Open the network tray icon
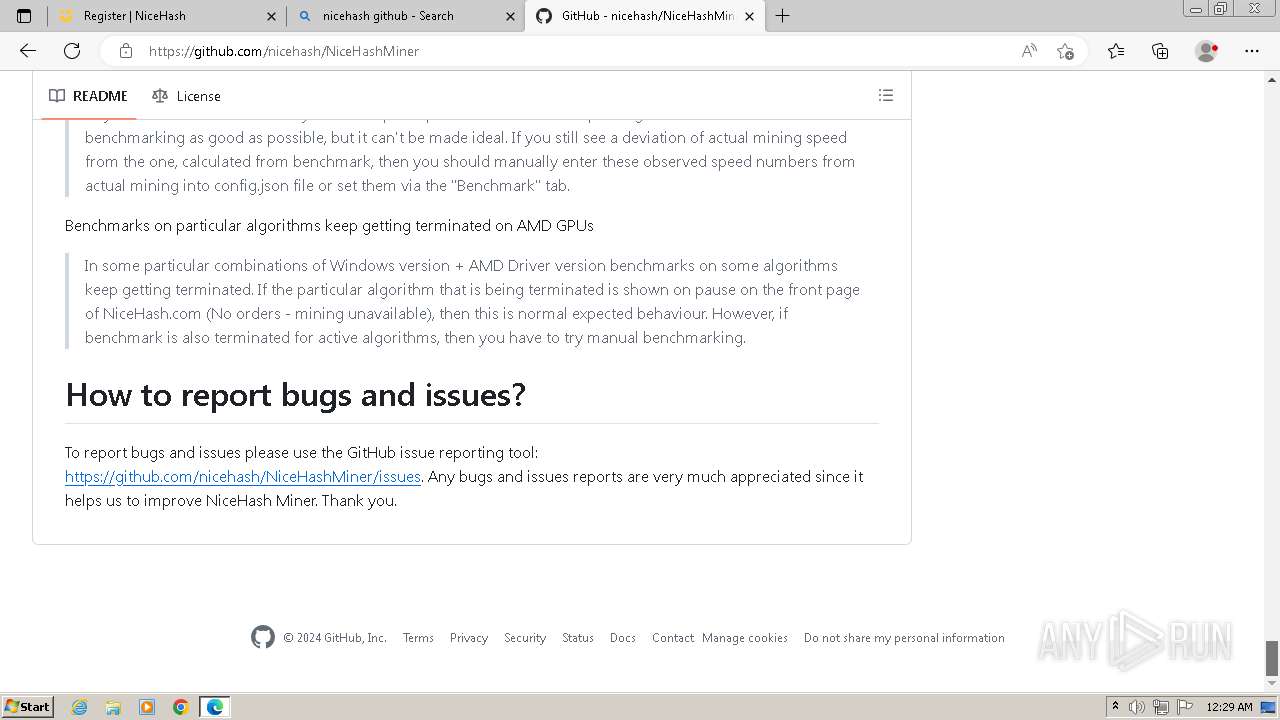 point(1161,707)
